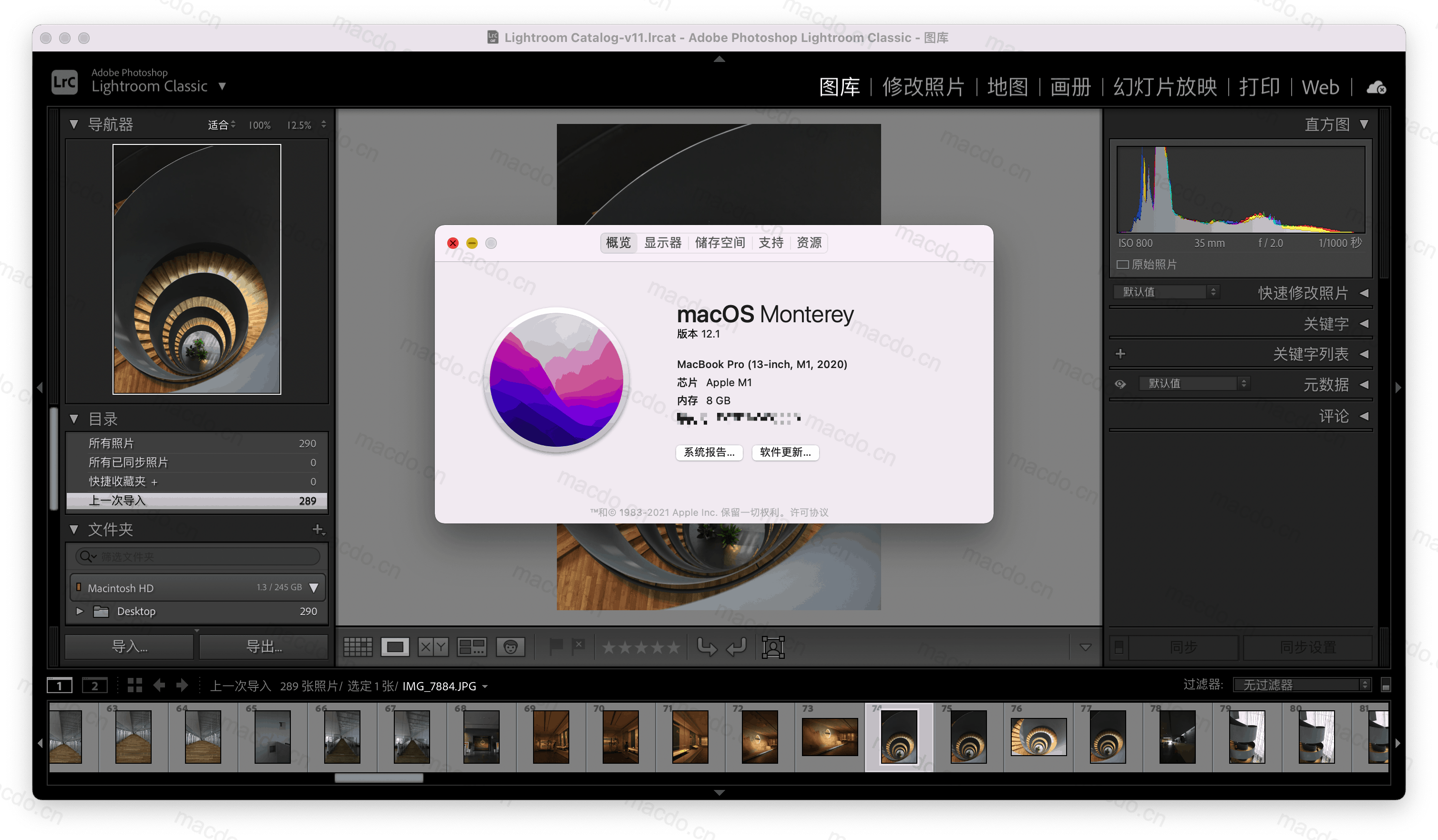
Task: Switch to 储存空间 tab in About window
Action: coord(720,243)
